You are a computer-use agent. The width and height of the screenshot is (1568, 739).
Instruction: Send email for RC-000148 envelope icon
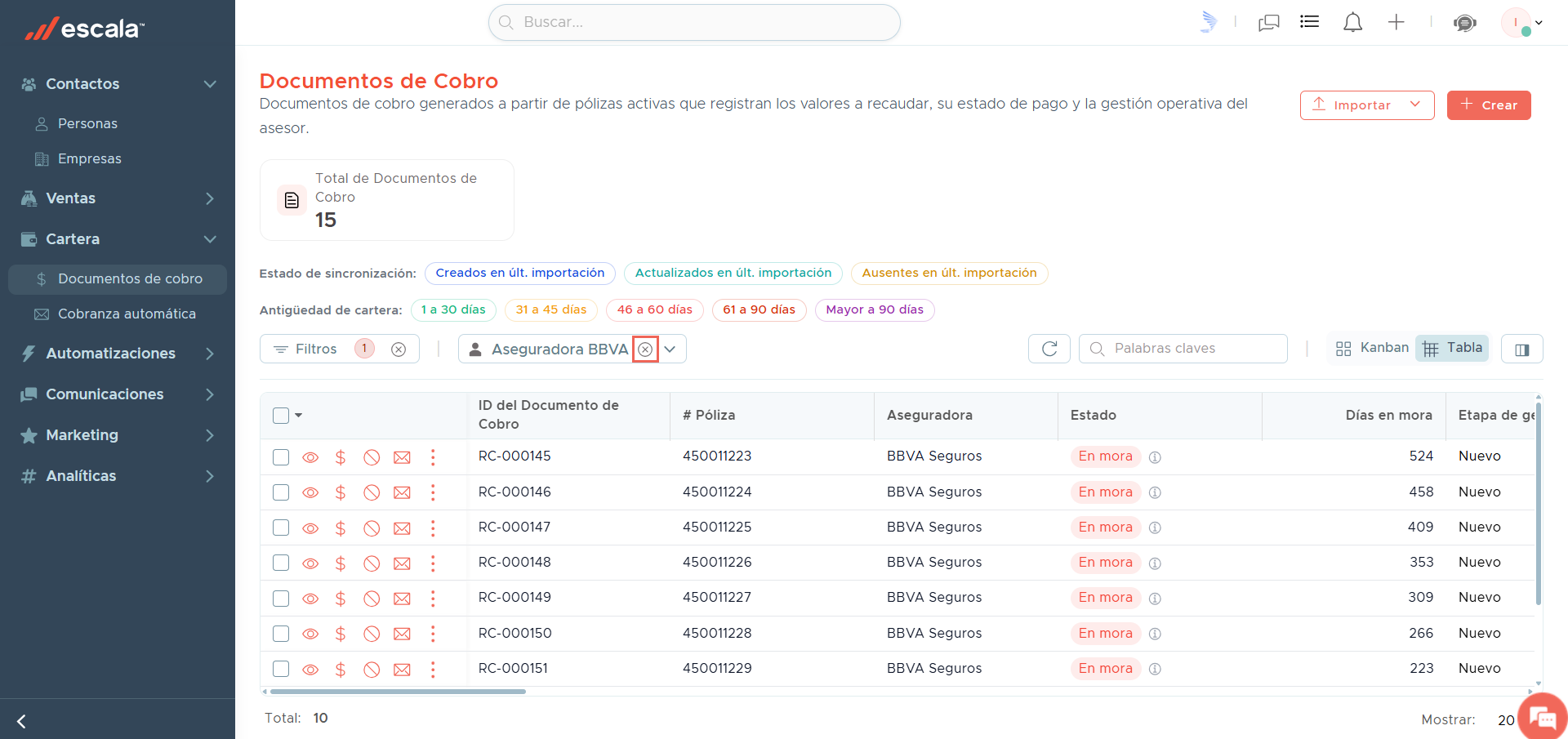pyautogui.click(x=402, y=563)
